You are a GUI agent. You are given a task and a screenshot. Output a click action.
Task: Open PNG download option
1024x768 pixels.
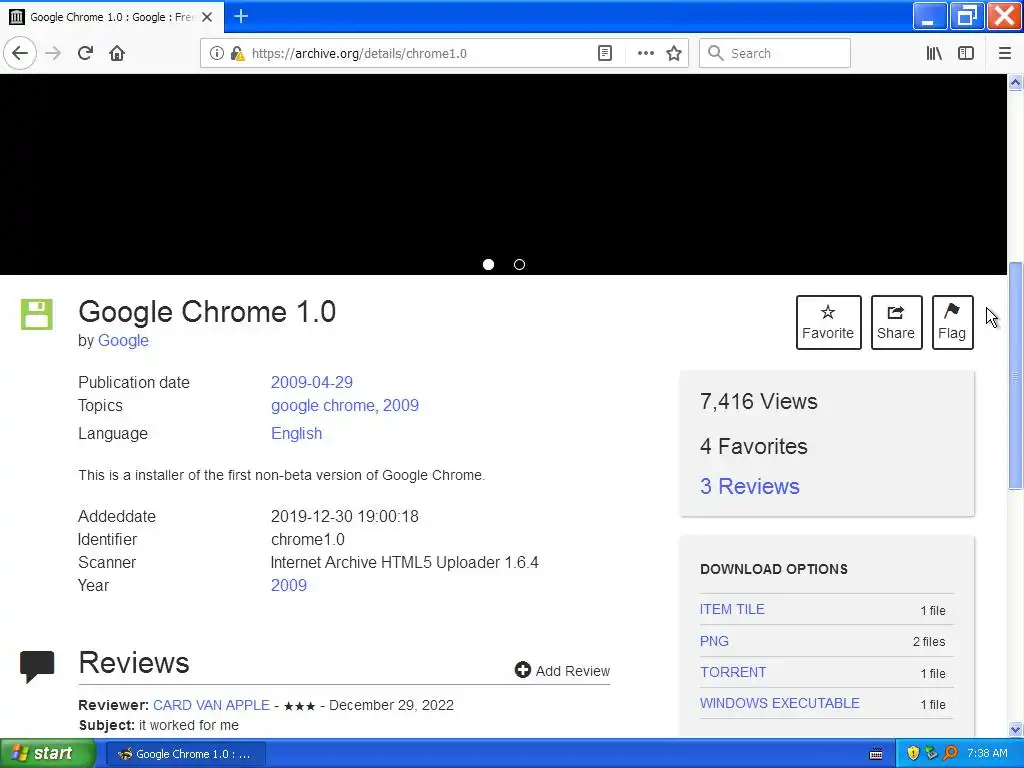coord(714,641)
